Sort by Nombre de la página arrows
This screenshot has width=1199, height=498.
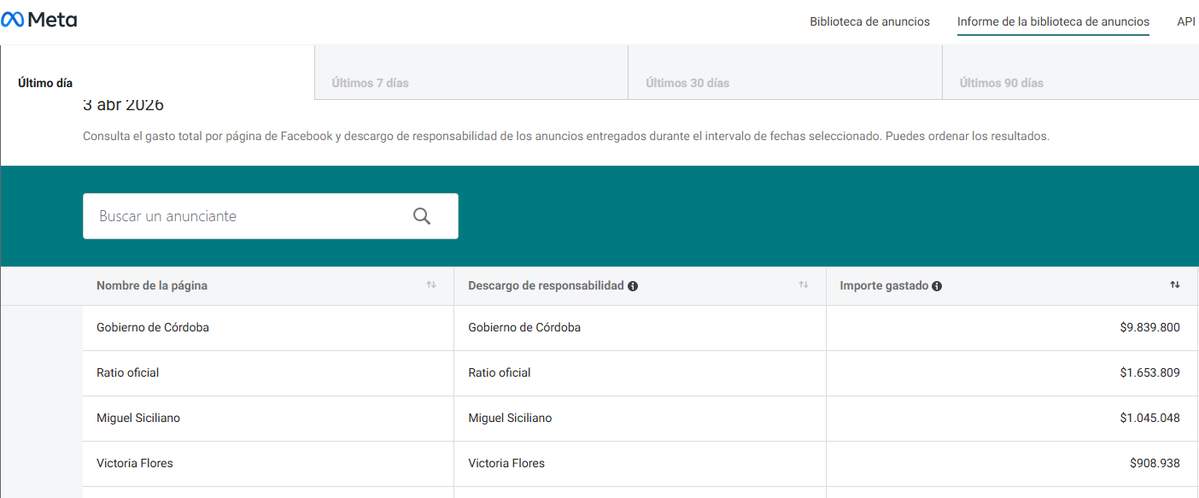[431, 285]
